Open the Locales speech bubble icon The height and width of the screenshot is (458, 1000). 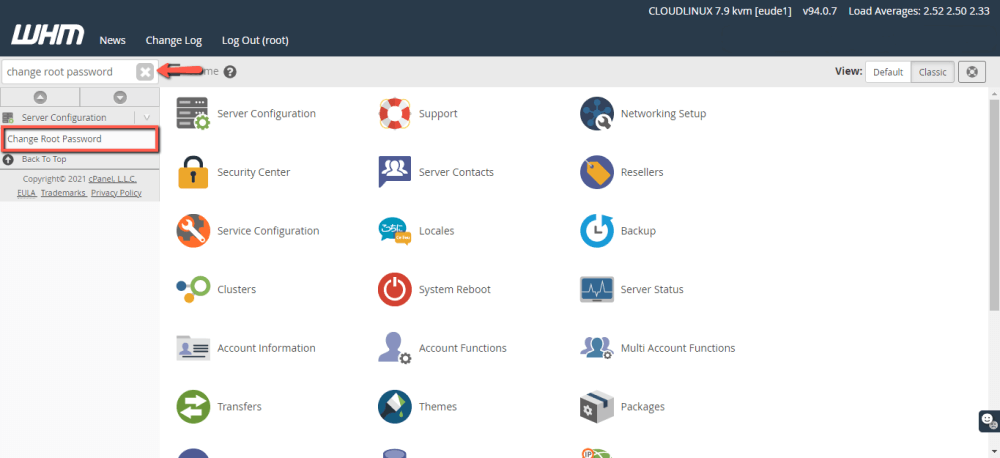tap(395, 231)
